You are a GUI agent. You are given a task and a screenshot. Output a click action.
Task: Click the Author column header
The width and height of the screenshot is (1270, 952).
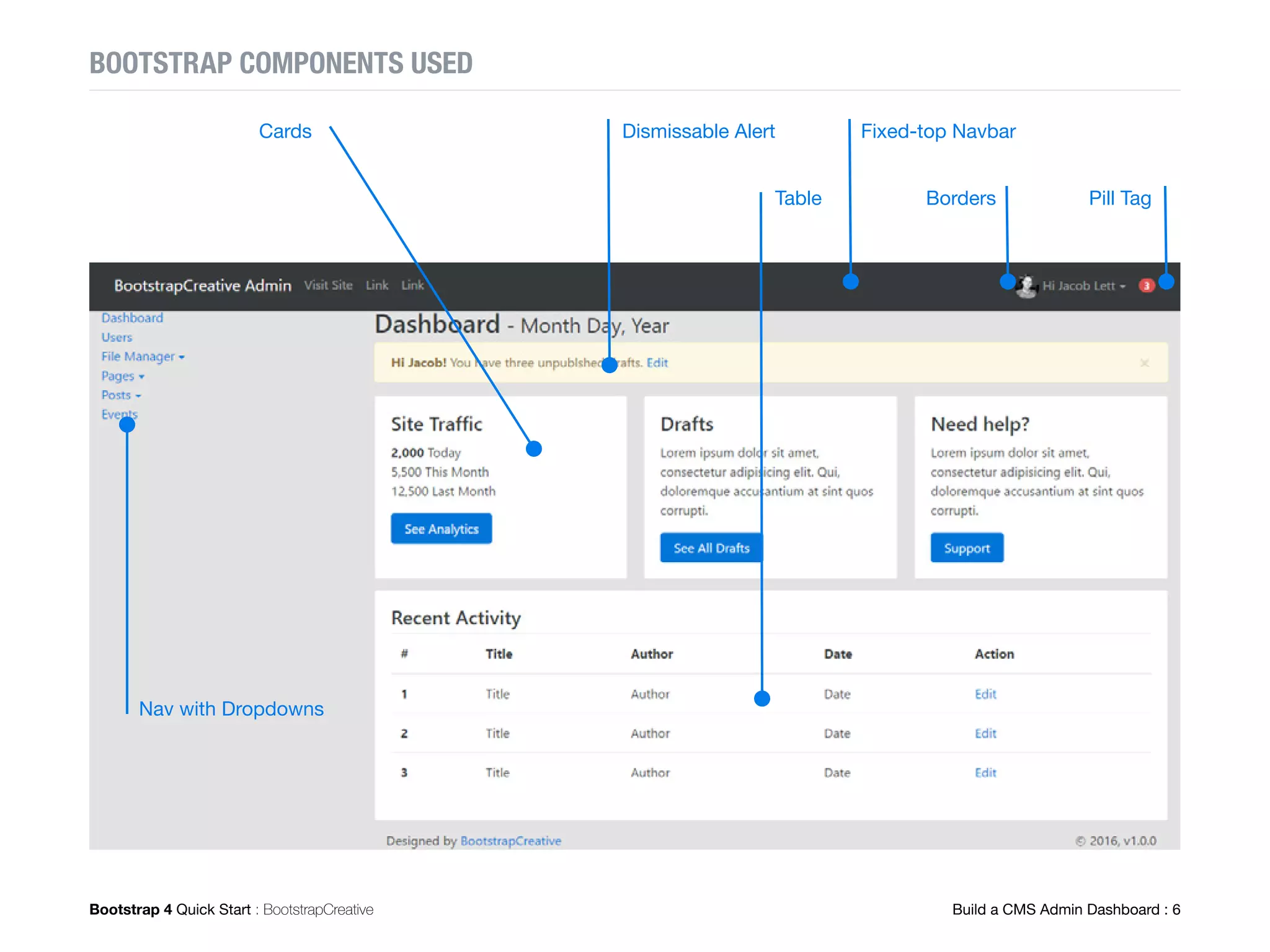click(652, 654)
